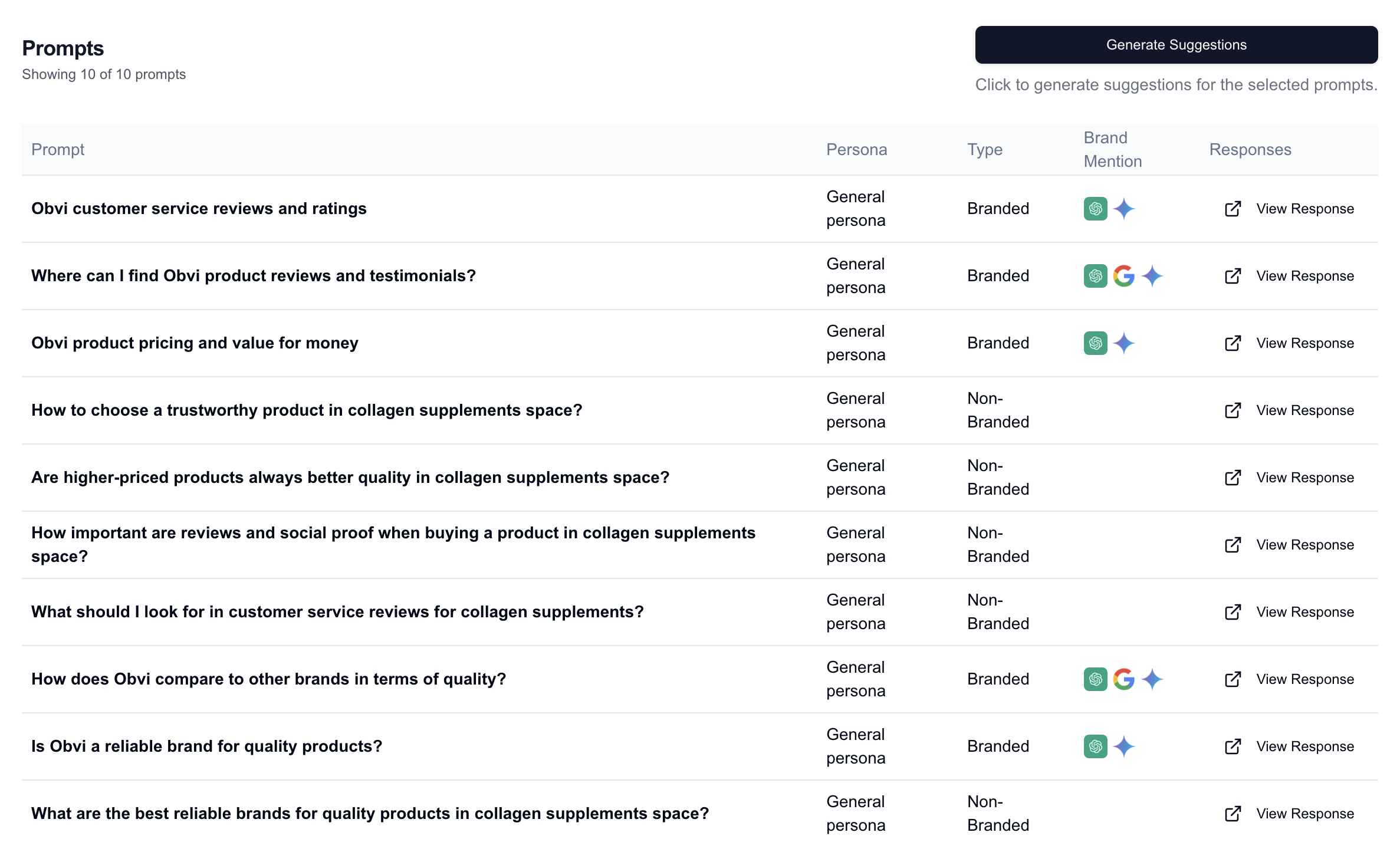Click the Type column header
1400x862 pixels.
(x=984, y=150)
